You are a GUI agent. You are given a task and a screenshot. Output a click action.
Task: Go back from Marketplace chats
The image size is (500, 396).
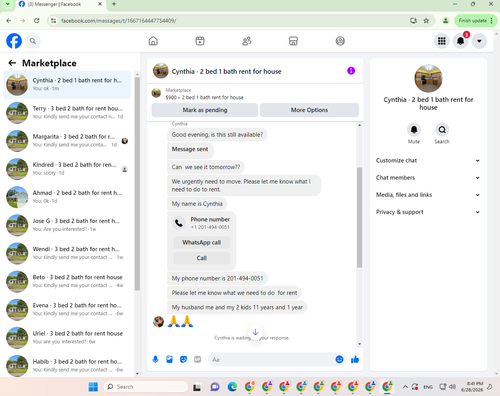[x=12, y=63]
